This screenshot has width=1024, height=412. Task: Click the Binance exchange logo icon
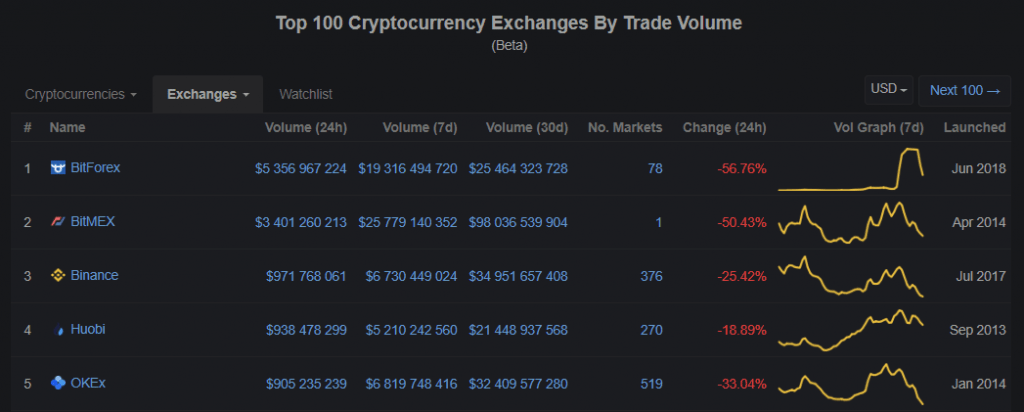pos(58,275)
